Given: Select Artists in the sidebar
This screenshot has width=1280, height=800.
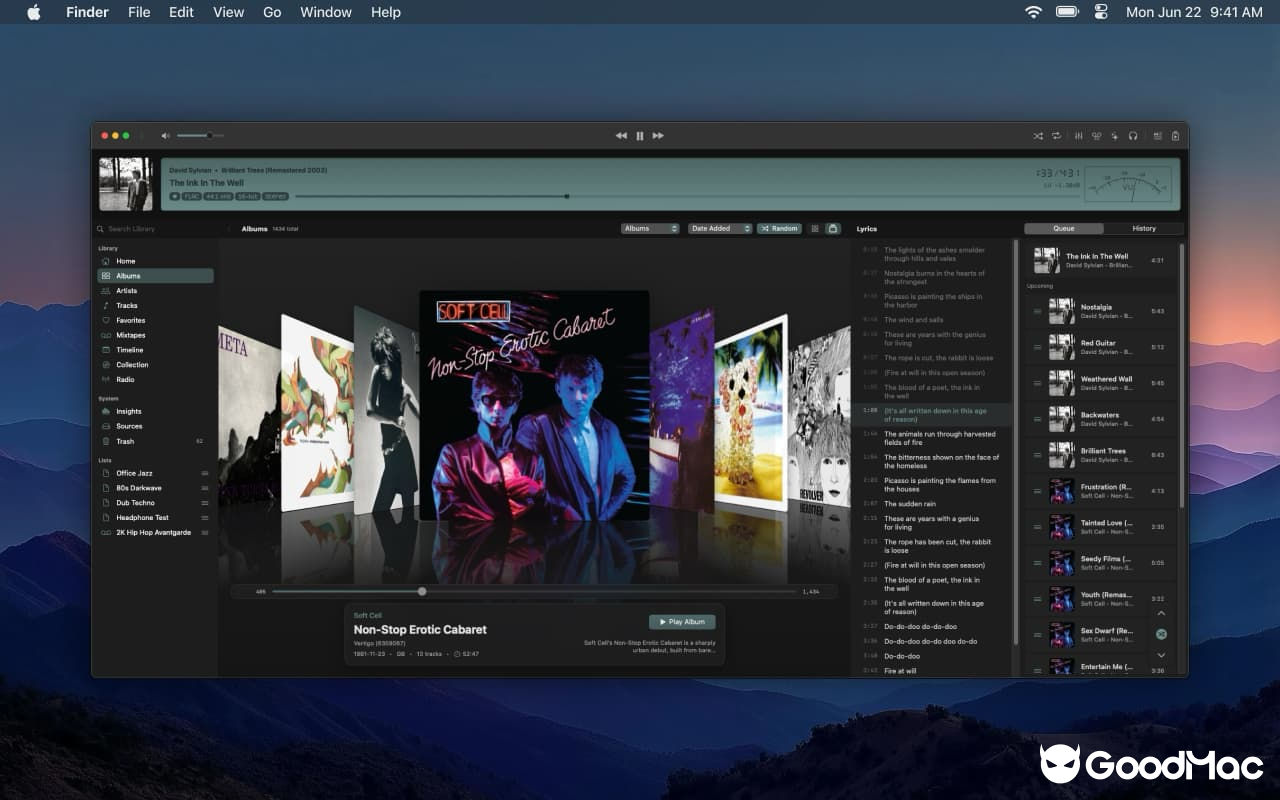Looking at the screenshot, I should click(x=155, y=291).
